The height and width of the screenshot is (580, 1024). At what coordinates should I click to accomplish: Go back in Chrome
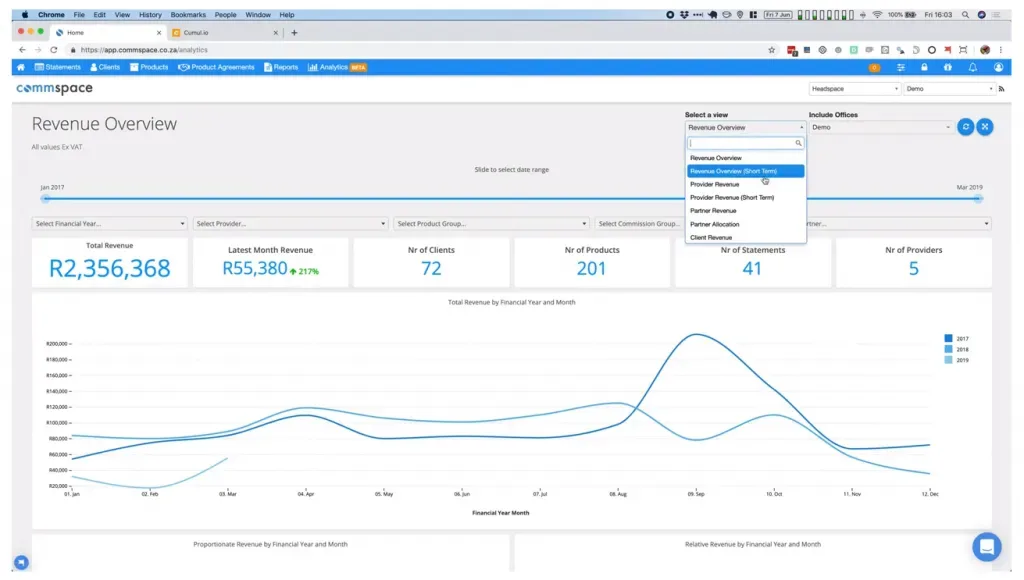coord(22,50)
